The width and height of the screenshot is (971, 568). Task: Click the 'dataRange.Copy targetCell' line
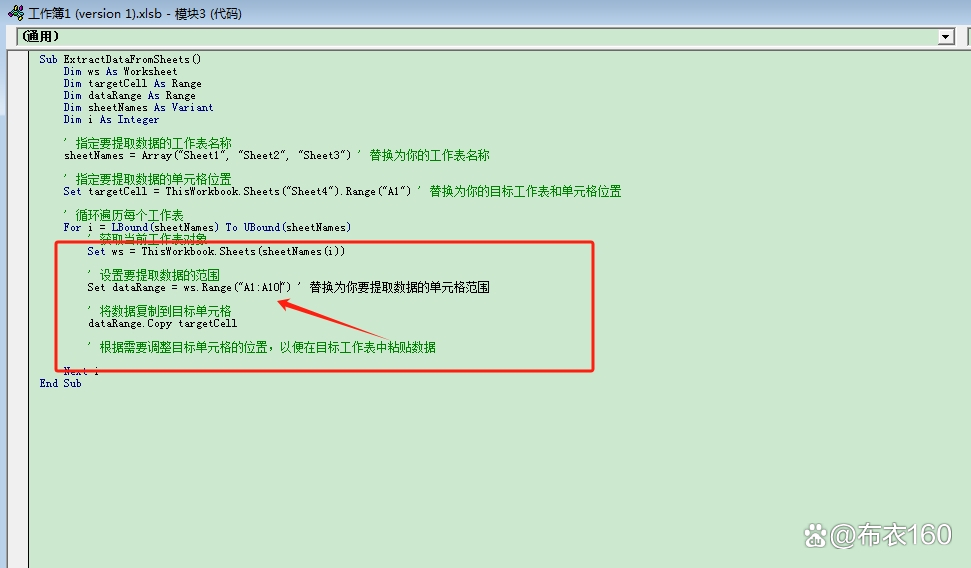click(x=162, y=323)
